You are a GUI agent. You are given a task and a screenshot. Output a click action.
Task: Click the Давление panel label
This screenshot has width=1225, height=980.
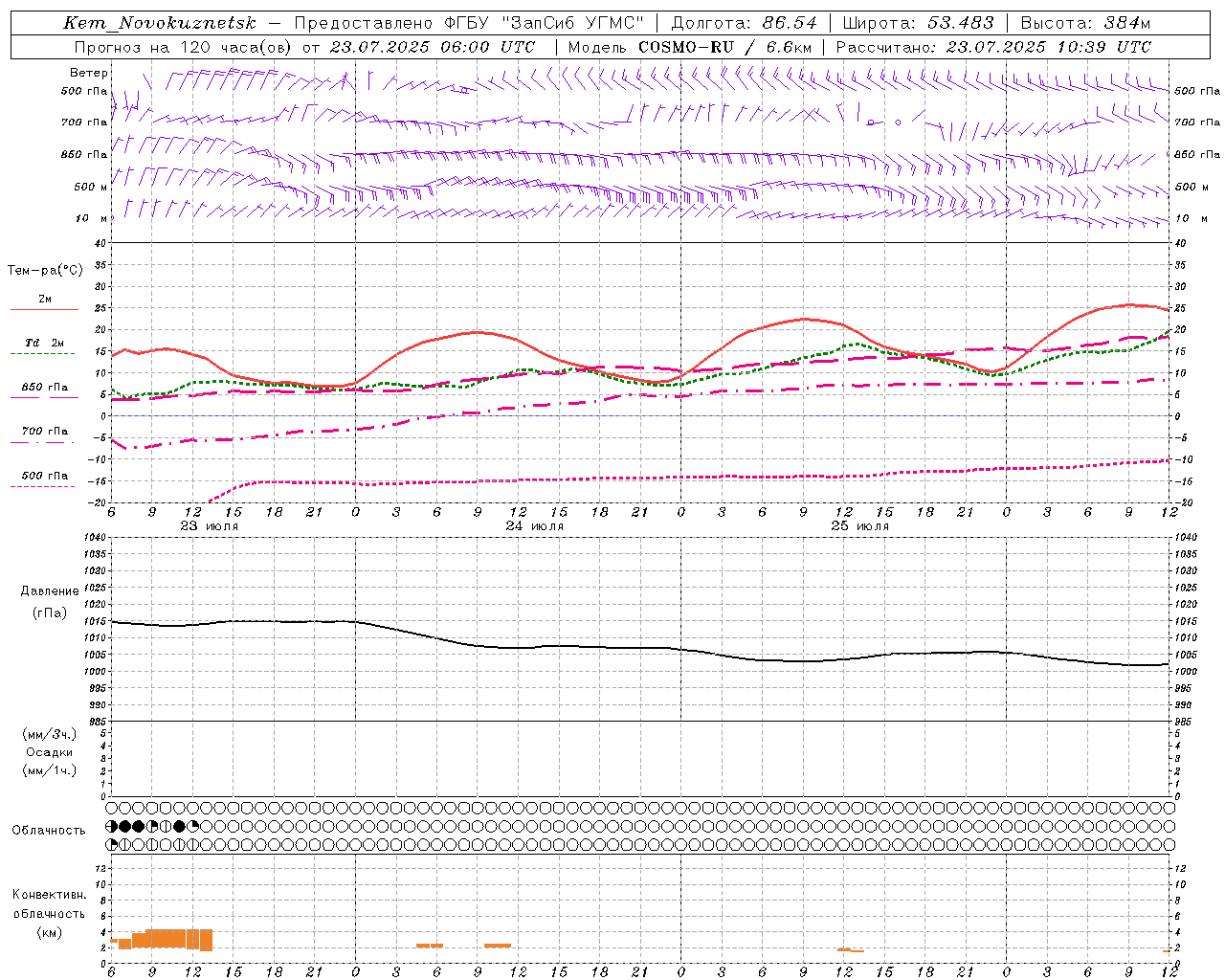[50, 591]
